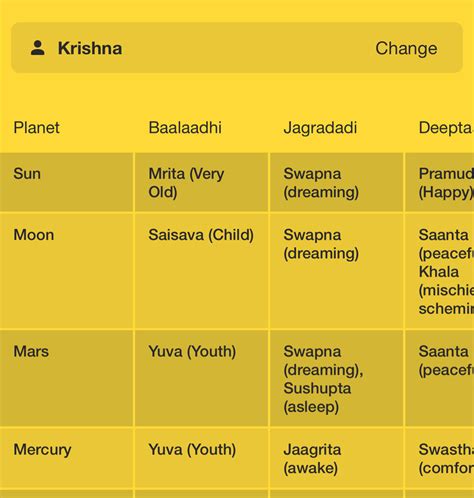
Task: Click the Deepta column header
Action: [446, 128]
